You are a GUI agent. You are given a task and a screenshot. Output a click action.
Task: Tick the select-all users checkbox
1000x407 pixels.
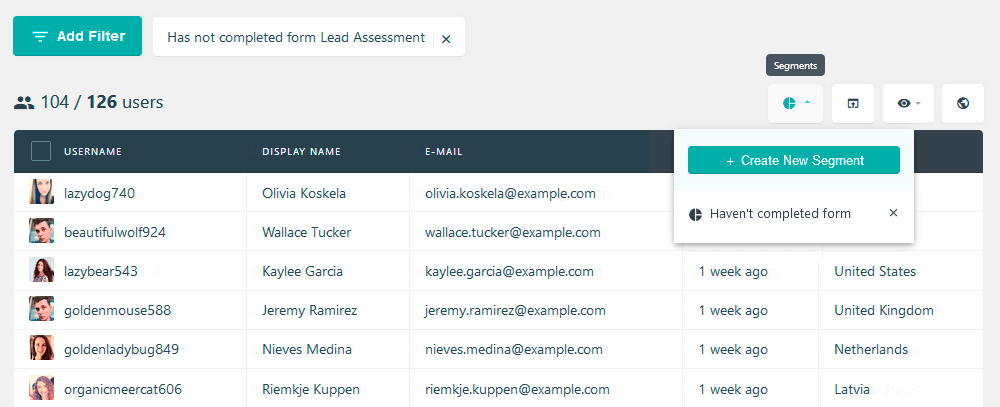tap(41, 151)
